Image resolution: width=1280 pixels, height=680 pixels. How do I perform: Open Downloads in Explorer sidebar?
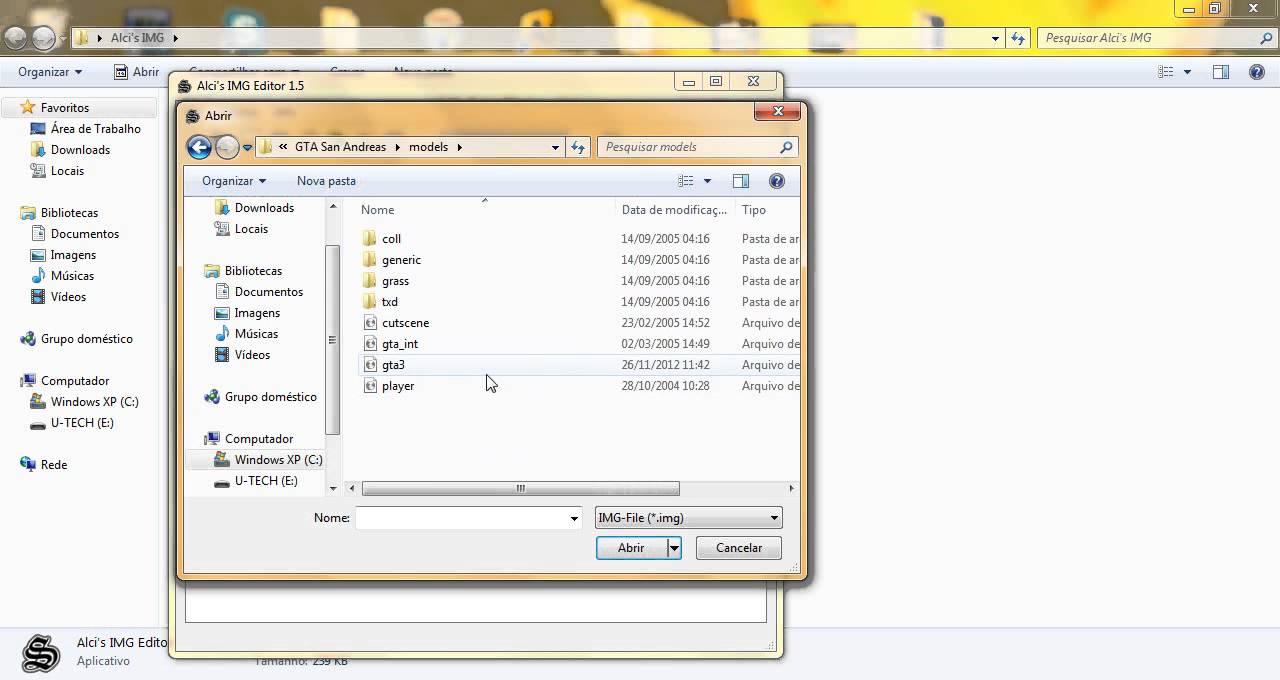tap(80, 150)
